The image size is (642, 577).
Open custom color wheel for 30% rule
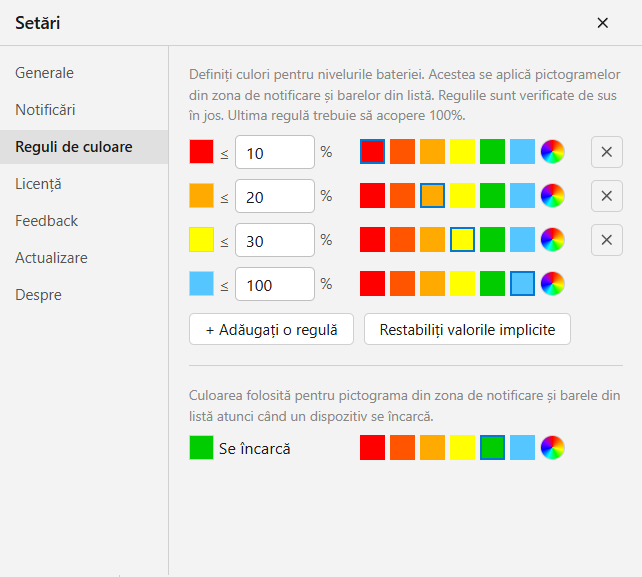coord(552,240)
